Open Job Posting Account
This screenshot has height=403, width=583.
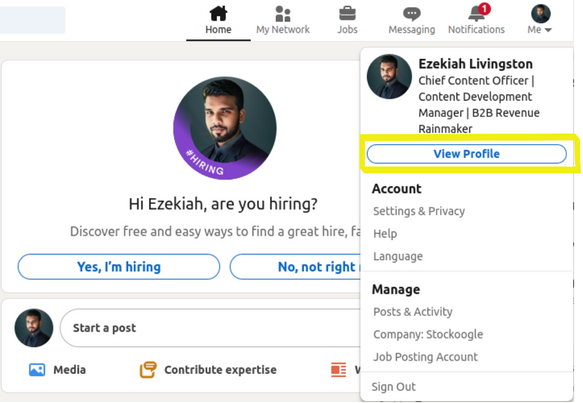click(x=425, y=357)
